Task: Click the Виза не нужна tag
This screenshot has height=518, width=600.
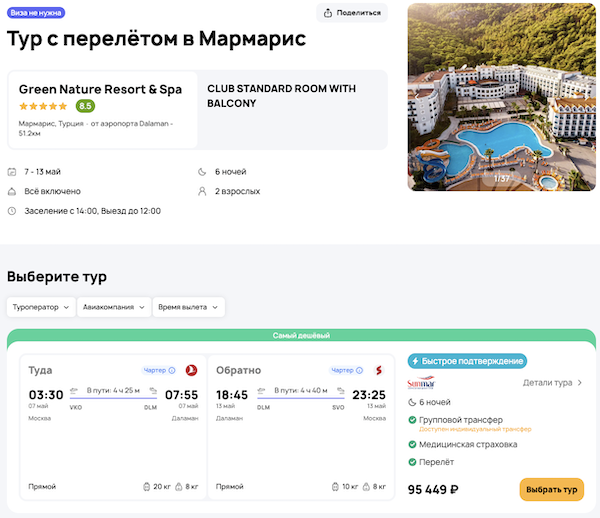Action: 36,13
